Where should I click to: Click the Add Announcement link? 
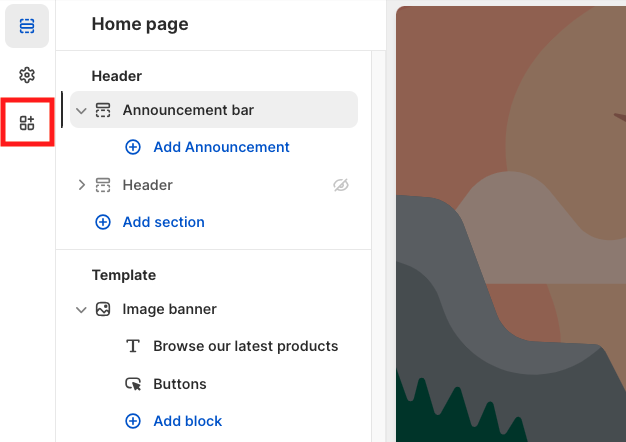221,147
